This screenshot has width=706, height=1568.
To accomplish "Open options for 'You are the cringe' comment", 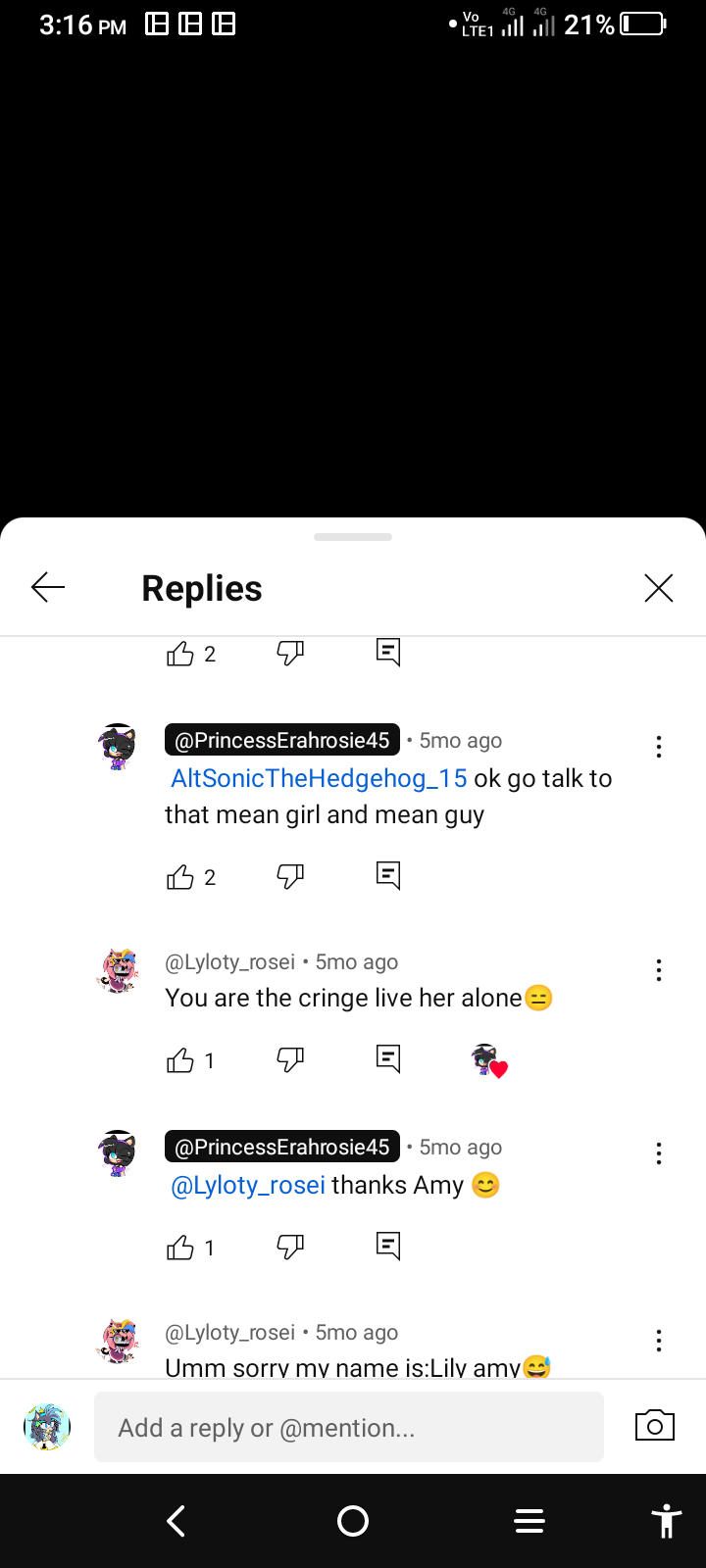I will (659, 970).
